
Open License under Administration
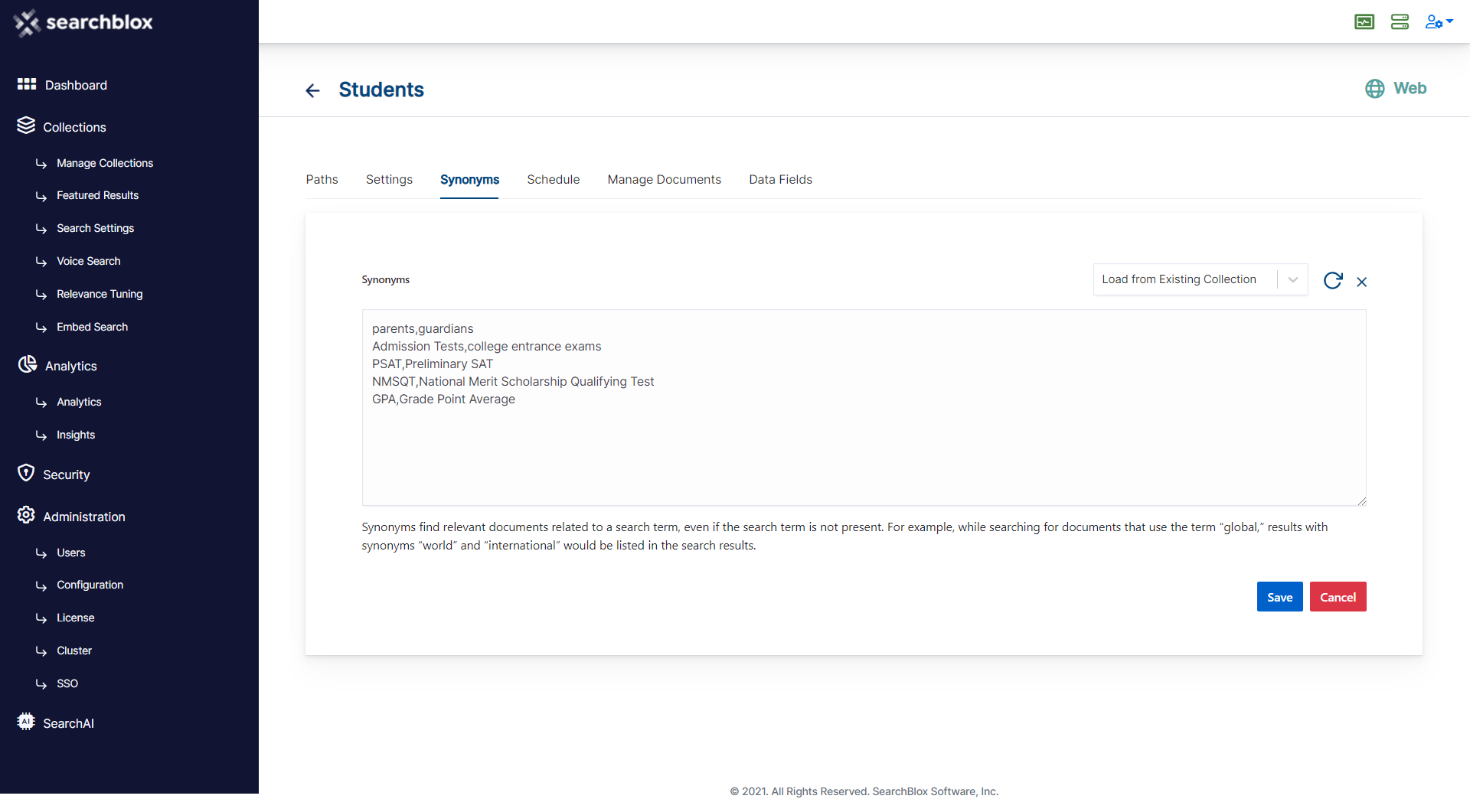coord(75,618)
